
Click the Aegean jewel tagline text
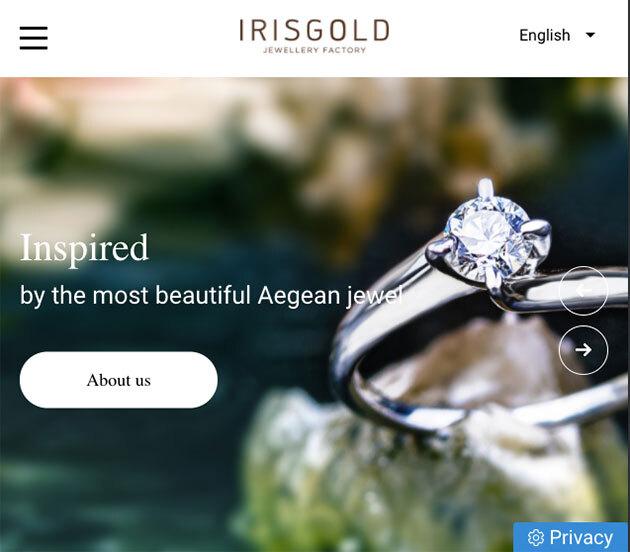(211, 295)
